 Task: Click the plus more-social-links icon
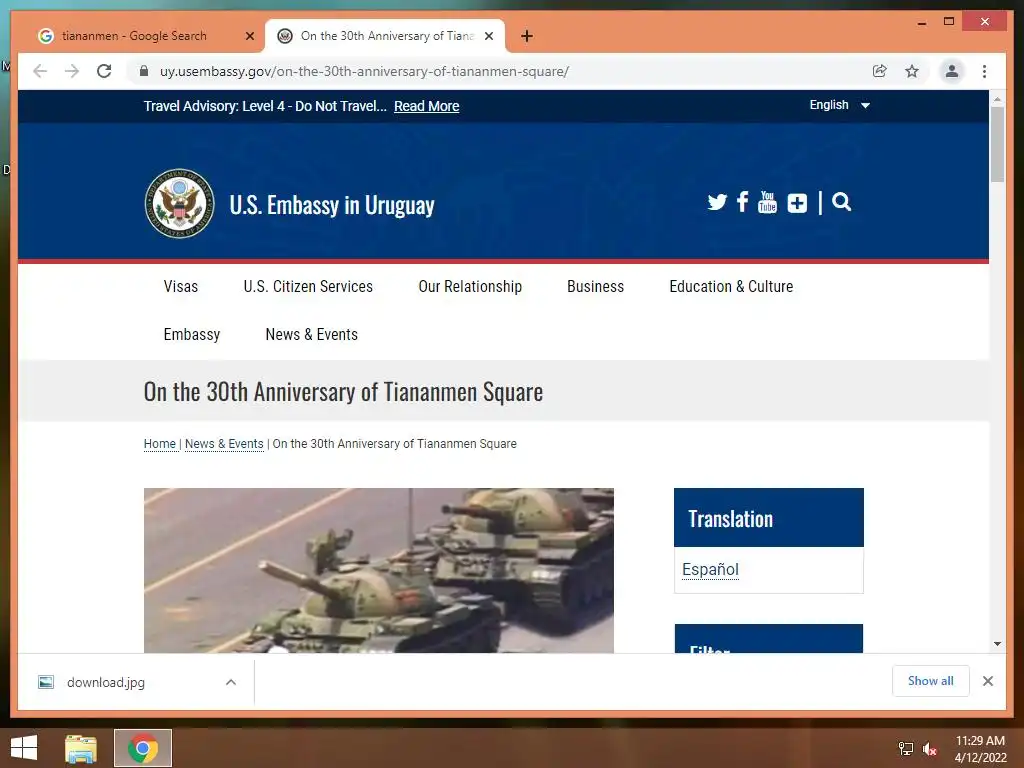[x=797, y=203]
